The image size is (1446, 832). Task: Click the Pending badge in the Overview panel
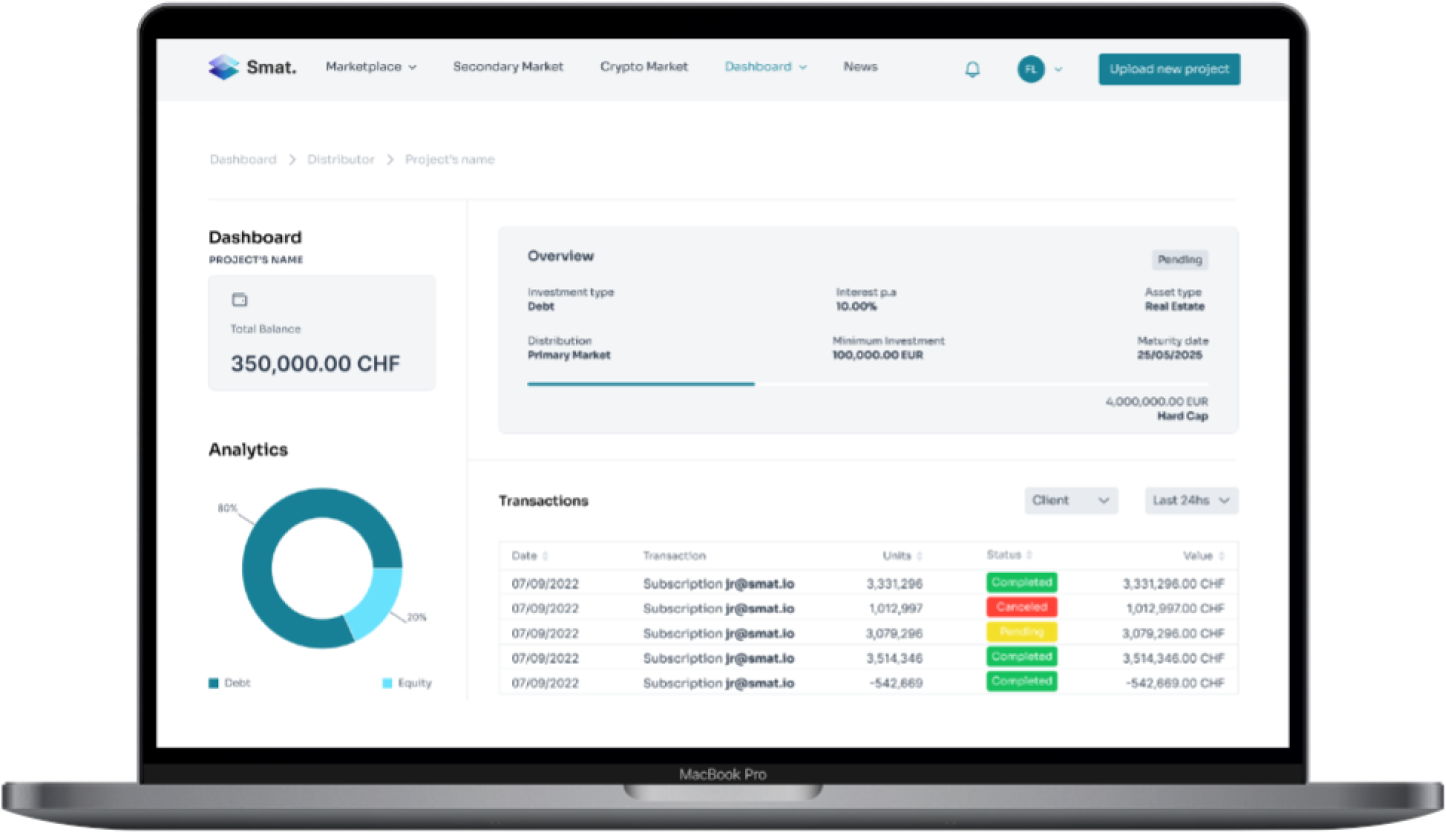(1179, 260)
